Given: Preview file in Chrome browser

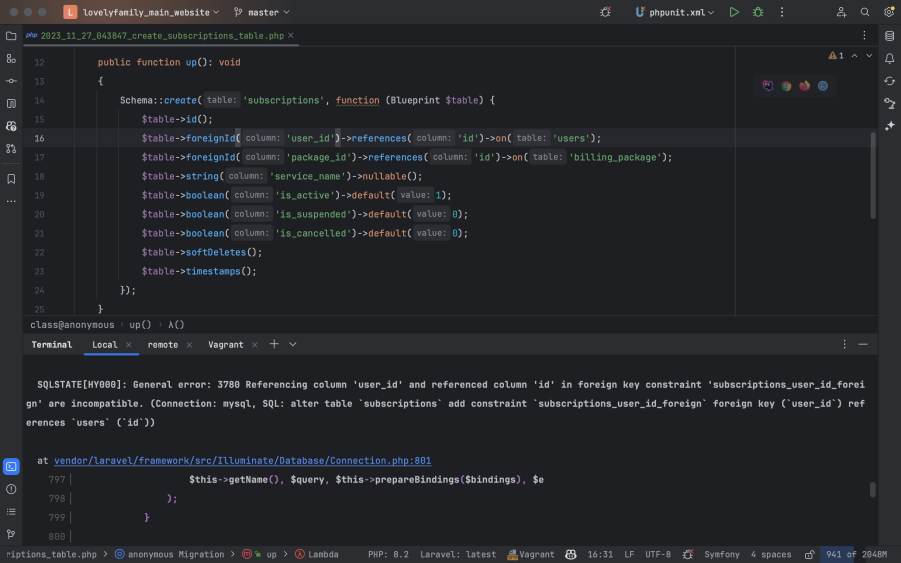Looking at the screenshot, I should pos(786,86).
